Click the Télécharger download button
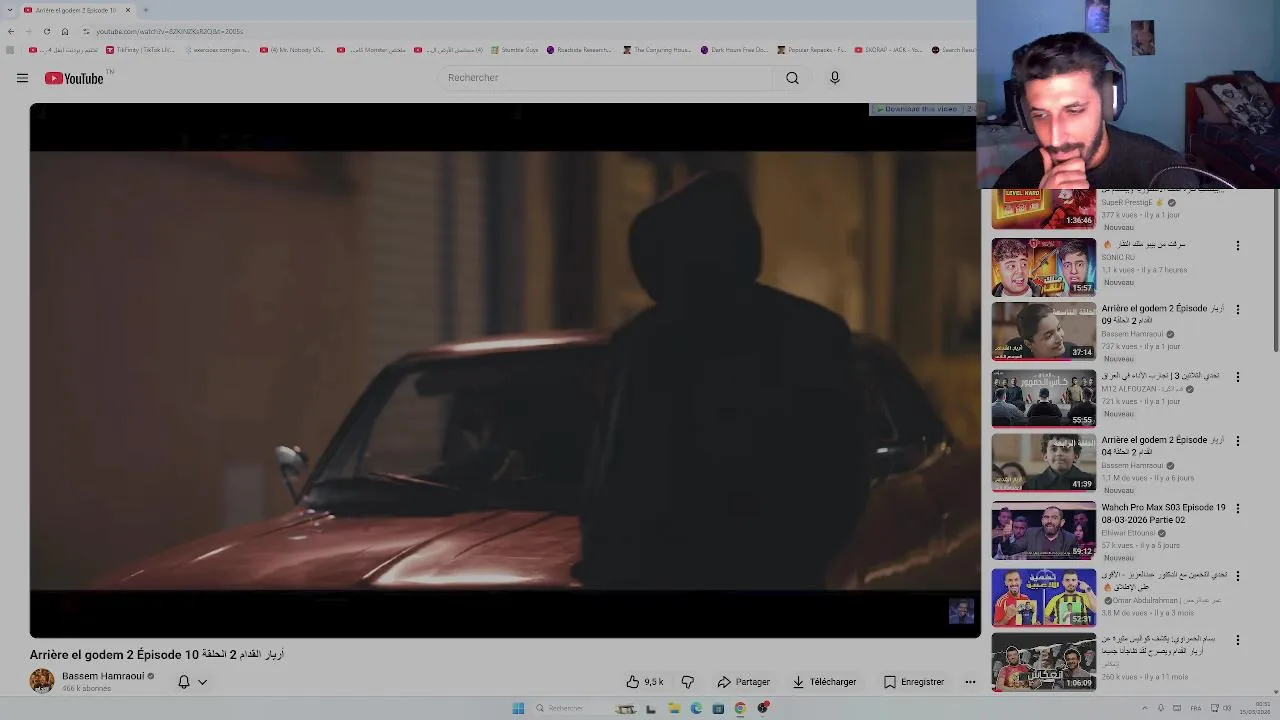The width and height of the screenshot is (1280, 720). tap(824, 682)
